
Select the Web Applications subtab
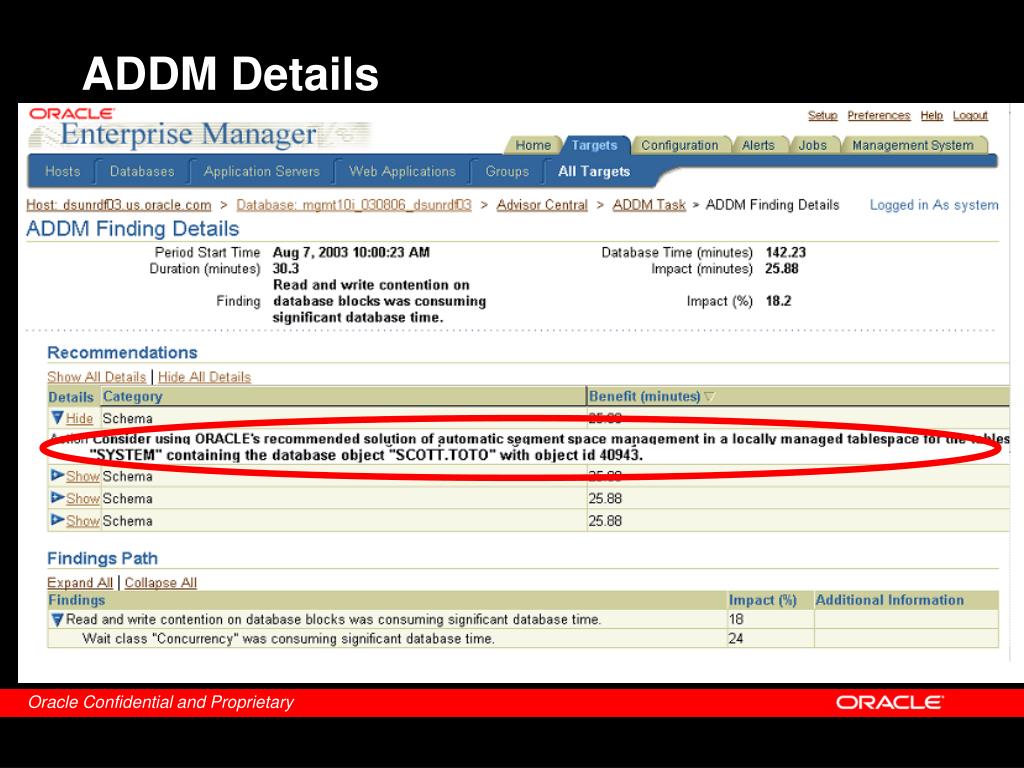point(402,171)
